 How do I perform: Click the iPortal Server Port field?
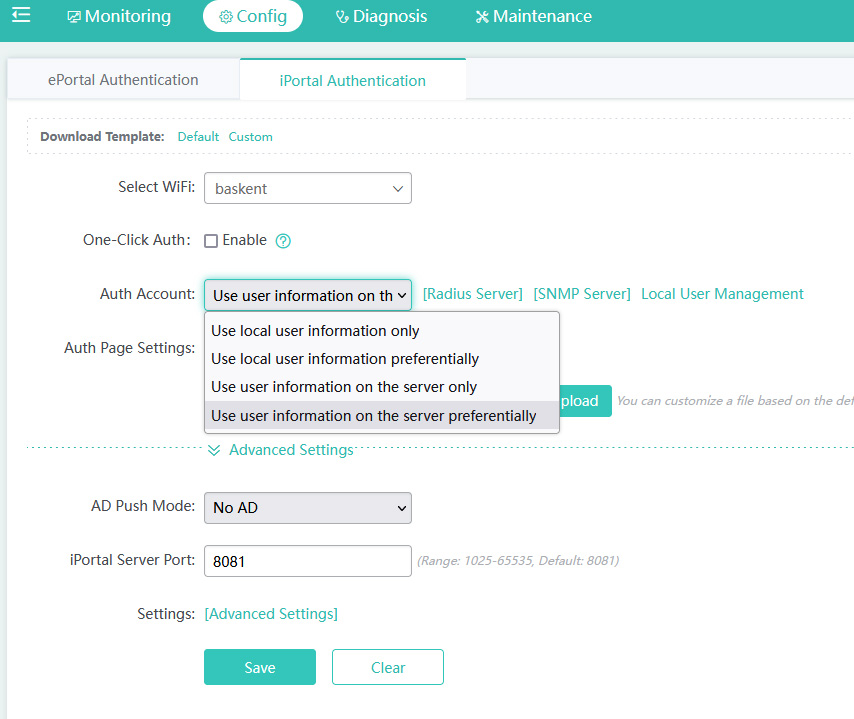point(308,561)
